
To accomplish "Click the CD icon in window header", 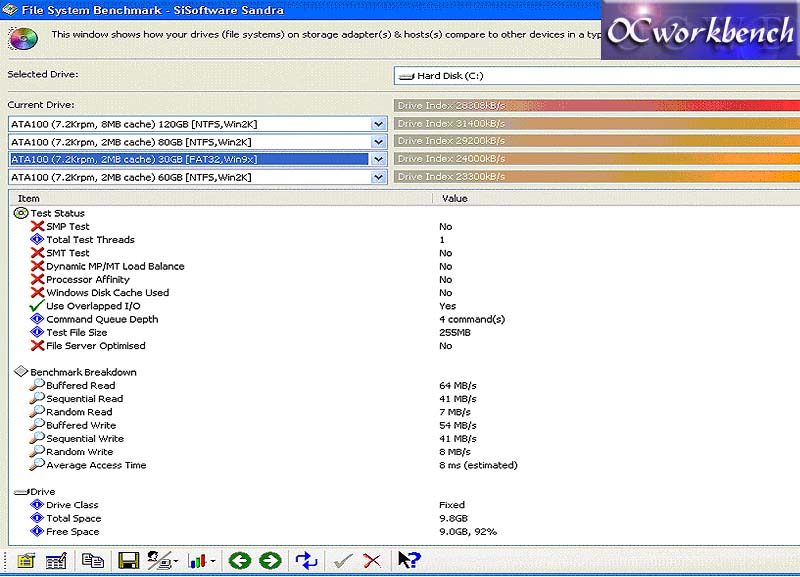I will tap(23, 39).
